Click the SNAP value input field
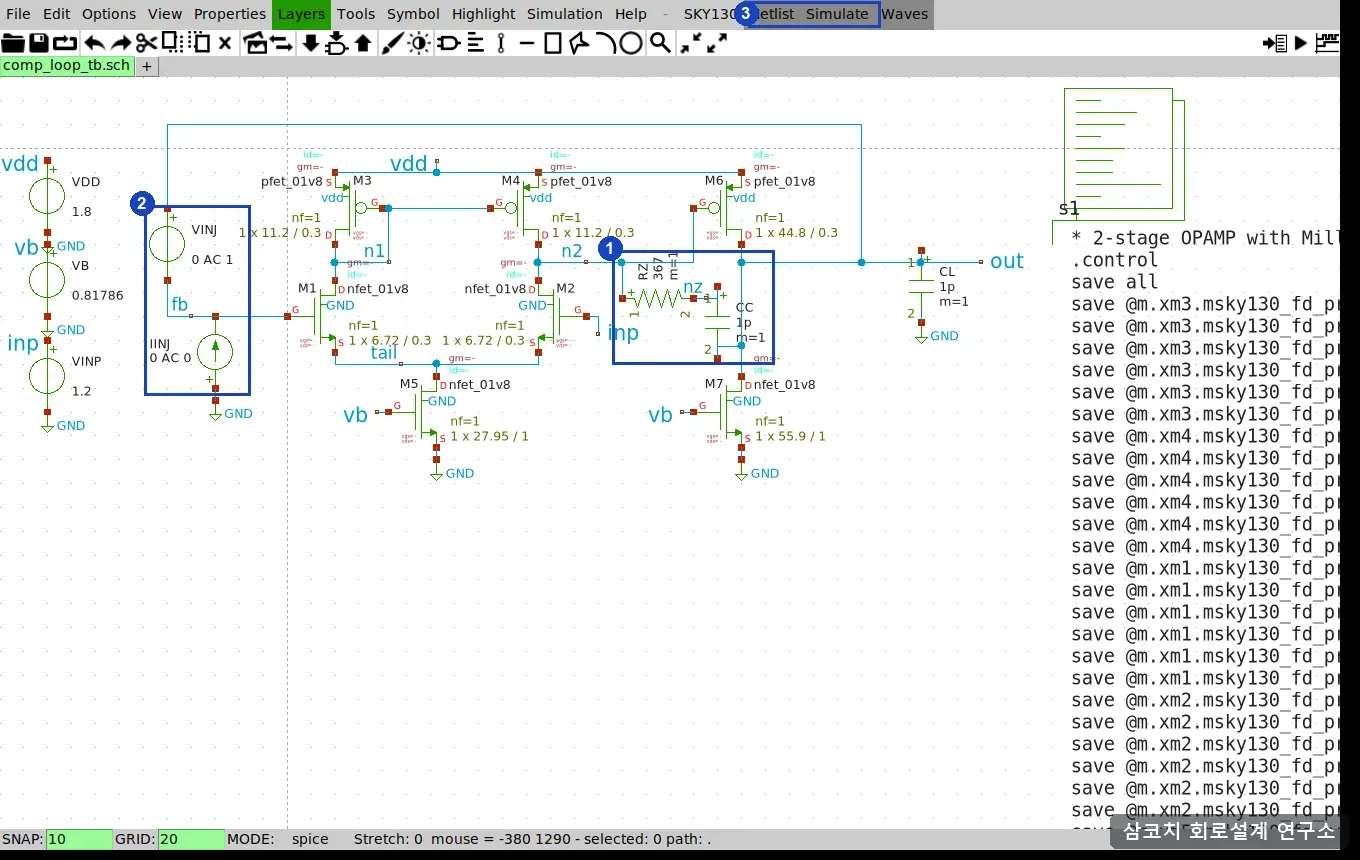This screenshot has height=860, width=1360. pos(79,839)
